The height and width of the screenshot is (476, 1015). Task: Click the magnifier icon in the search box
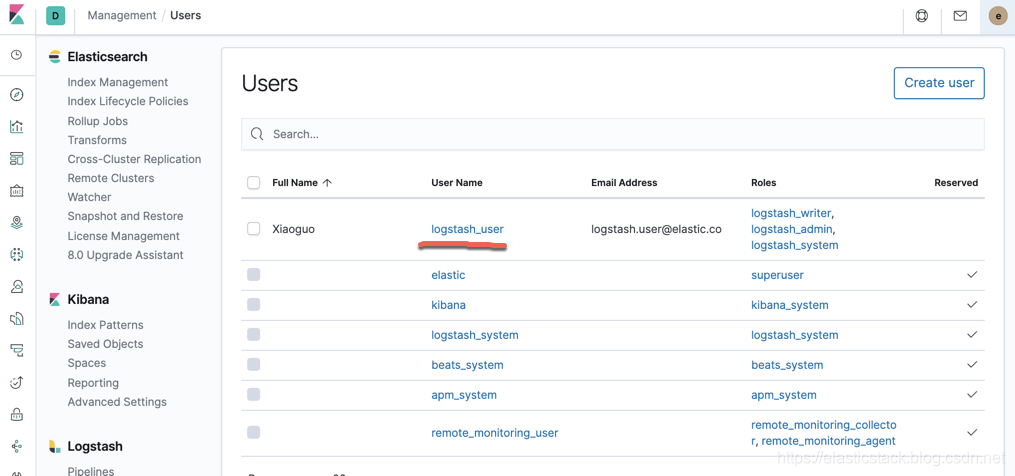257,134
